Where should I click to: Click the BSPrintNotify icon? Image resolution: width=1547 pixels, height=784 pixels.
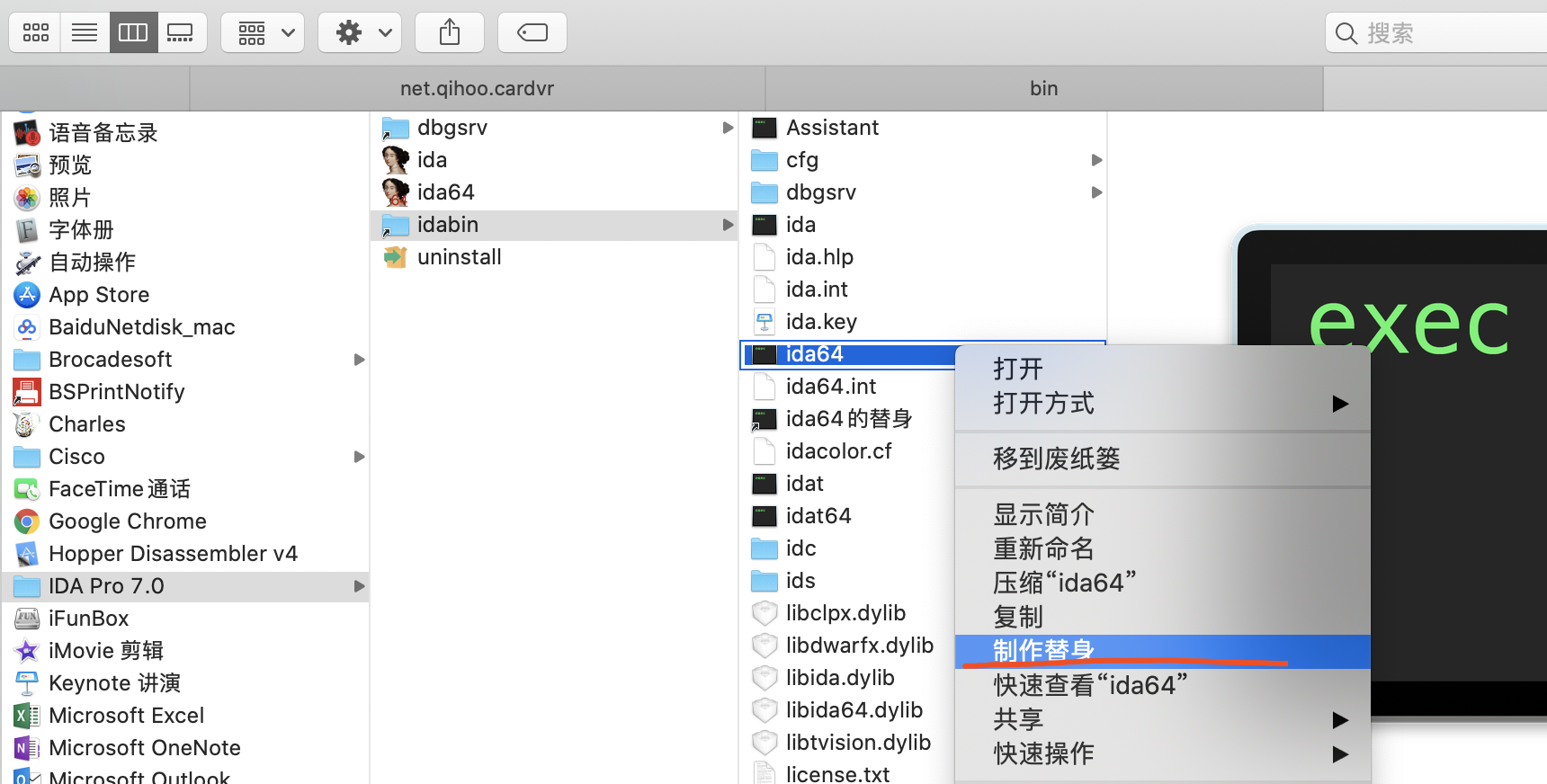[27, 392]
